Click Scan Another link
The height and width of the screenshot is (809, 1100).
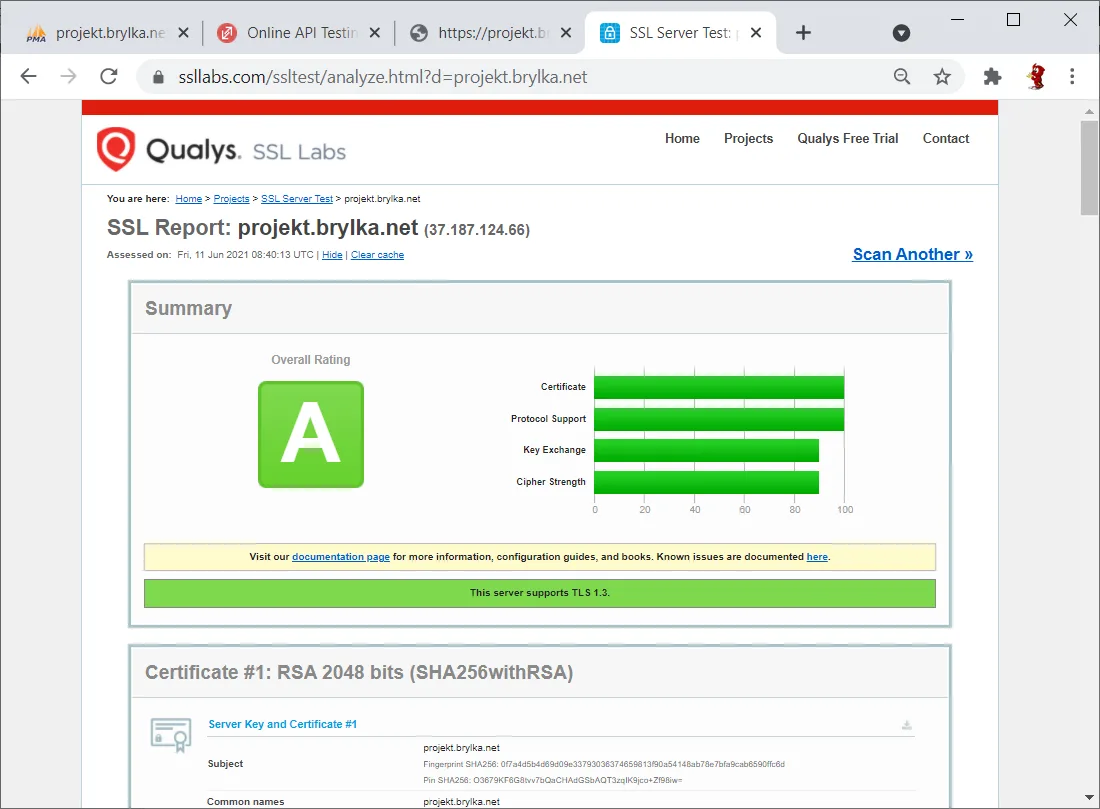[913, 254]
